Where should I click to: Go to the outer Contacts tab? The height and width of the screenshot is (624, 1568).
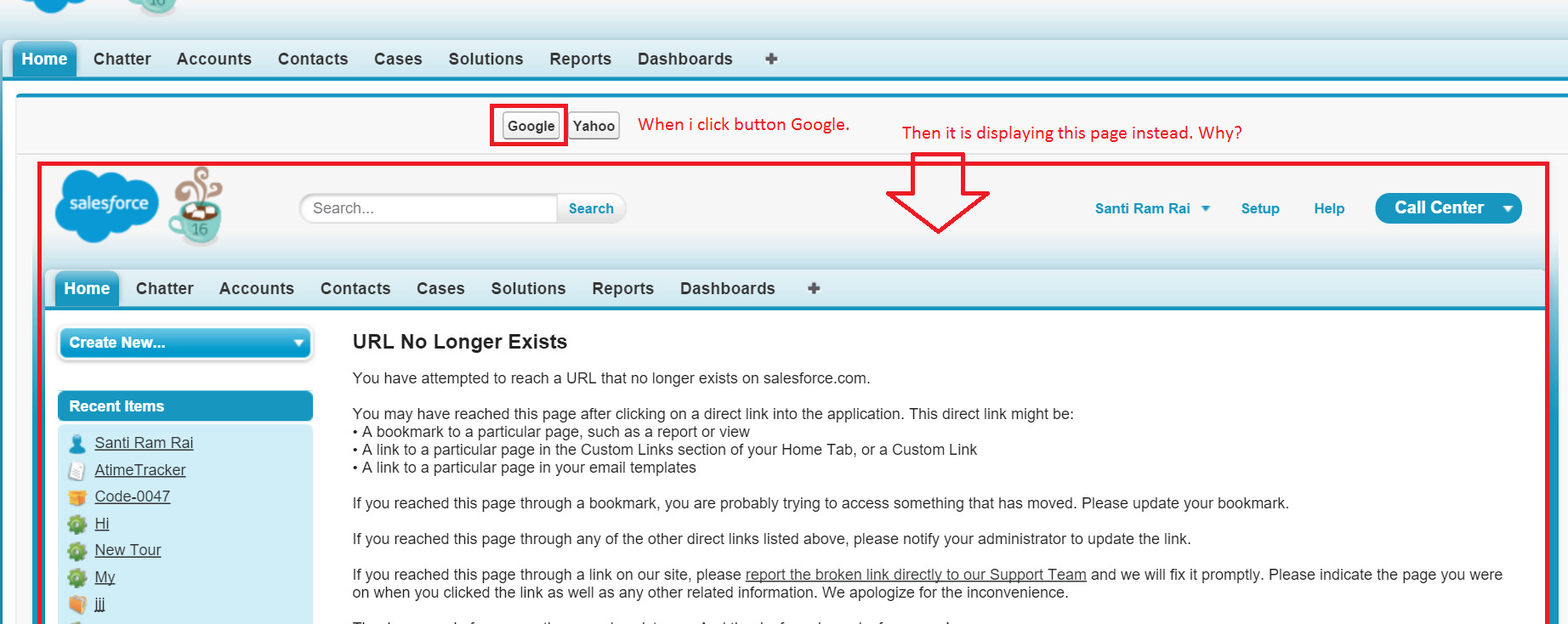(313, 59)
